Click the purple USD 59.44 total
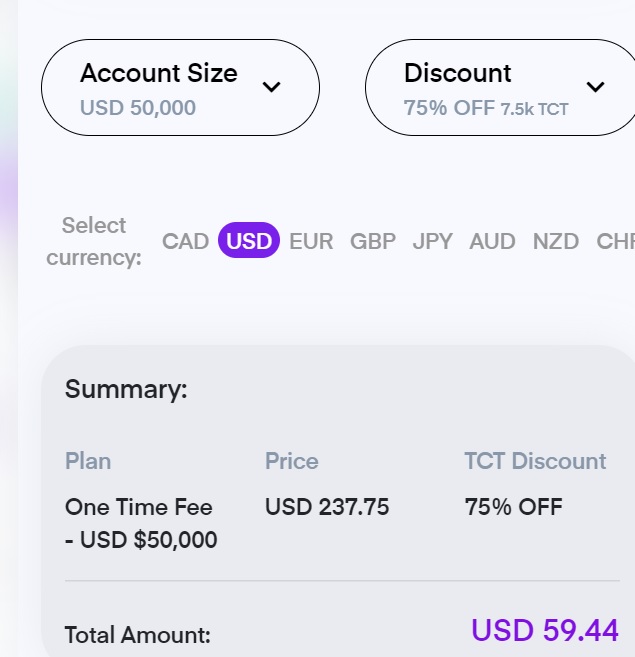 pos(545,630)
